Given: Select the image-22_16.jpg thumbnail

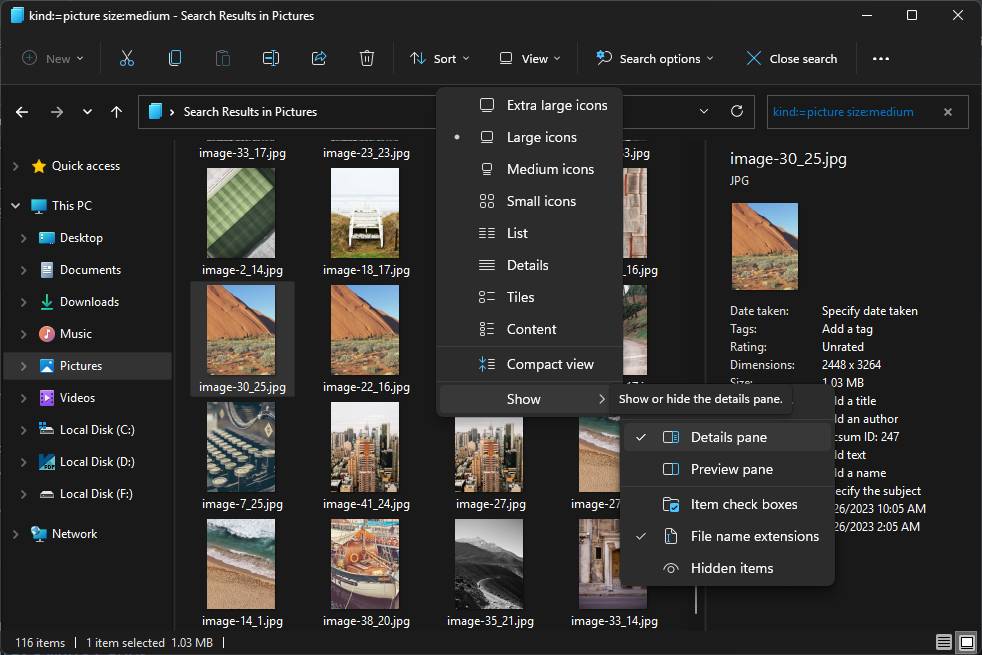Looking at the screenshot, I should (365, 329).
